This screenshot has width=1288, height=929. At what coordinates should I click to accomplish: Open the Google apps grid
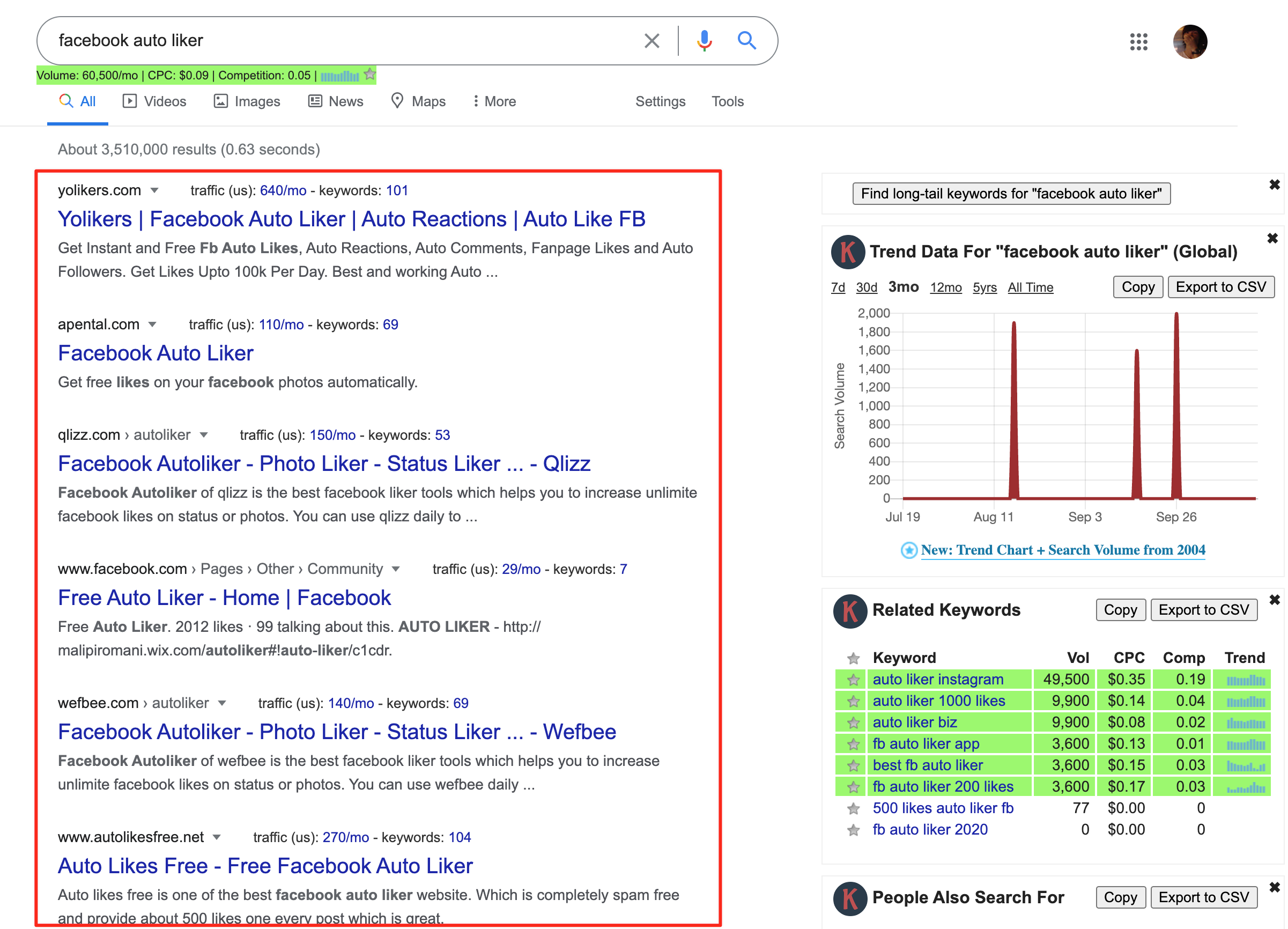(1138, 41)
